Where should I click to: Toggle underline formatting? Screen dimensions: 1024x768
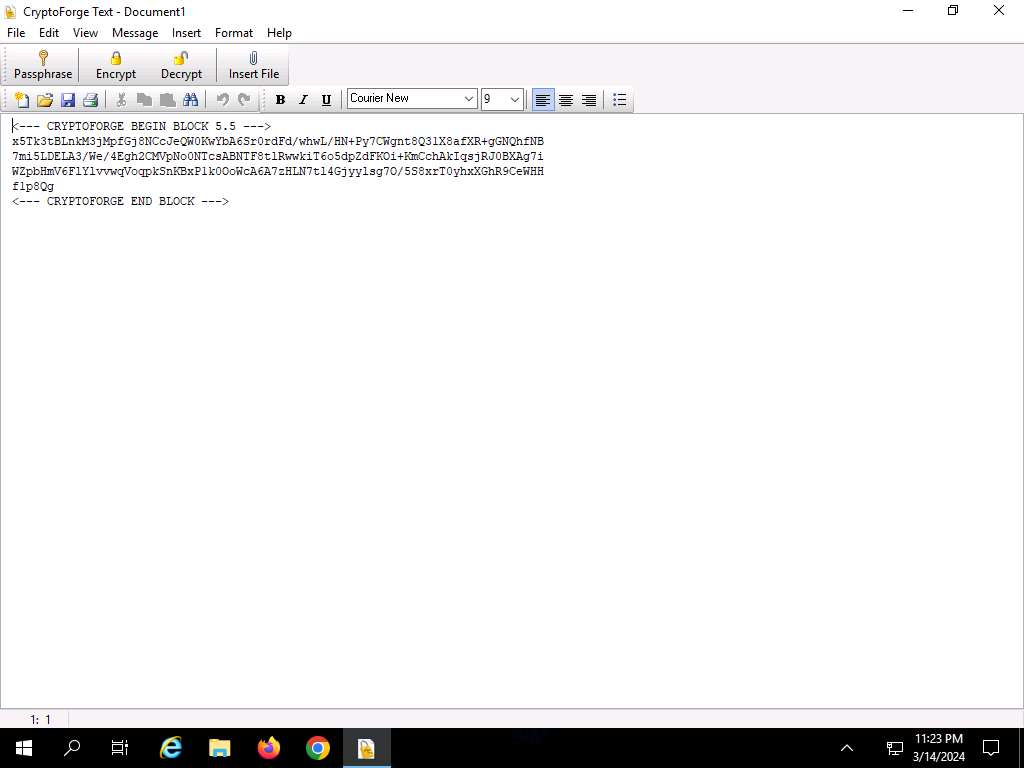[326, 100]
